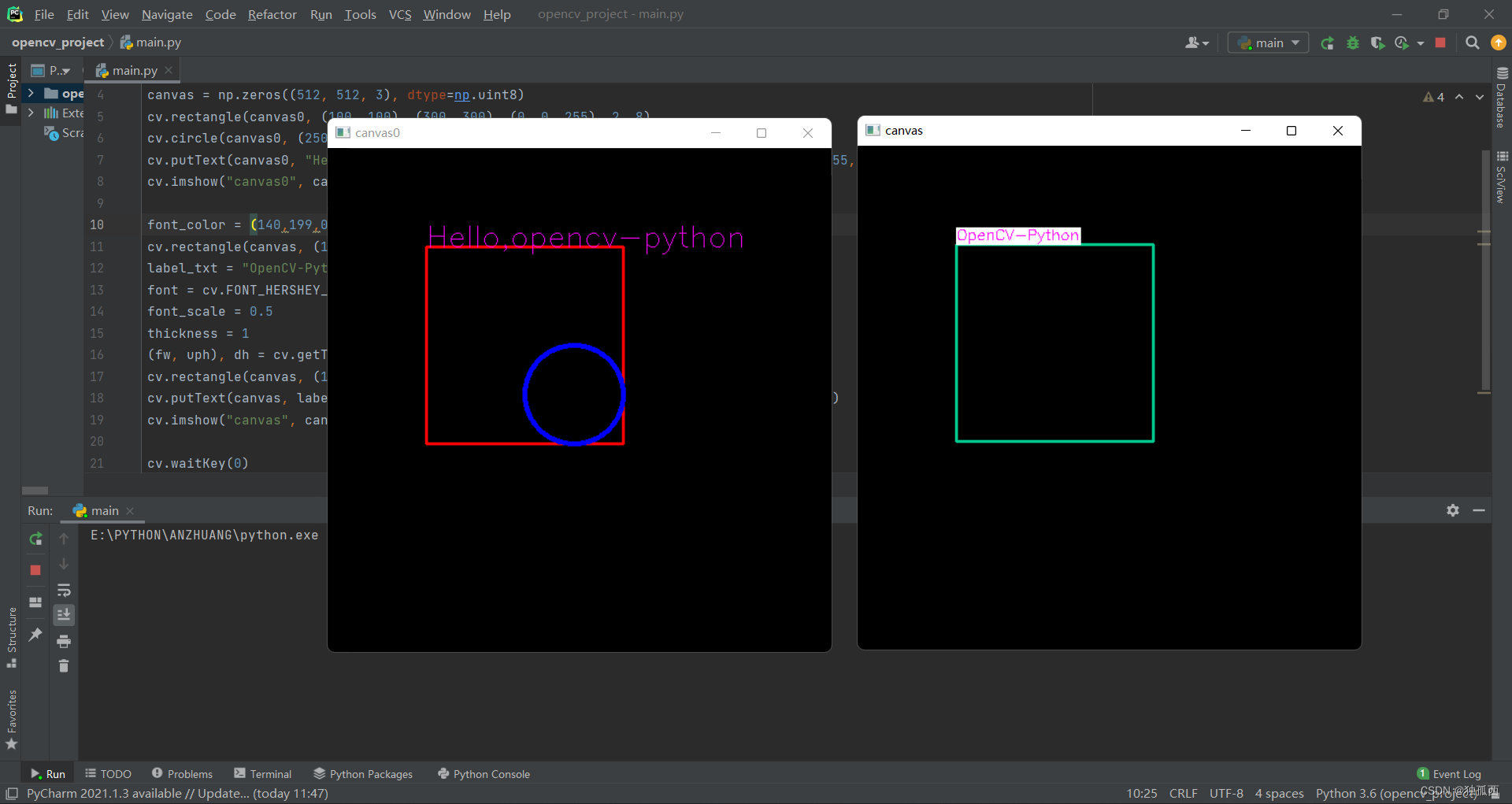Print the Run console output

64,641
